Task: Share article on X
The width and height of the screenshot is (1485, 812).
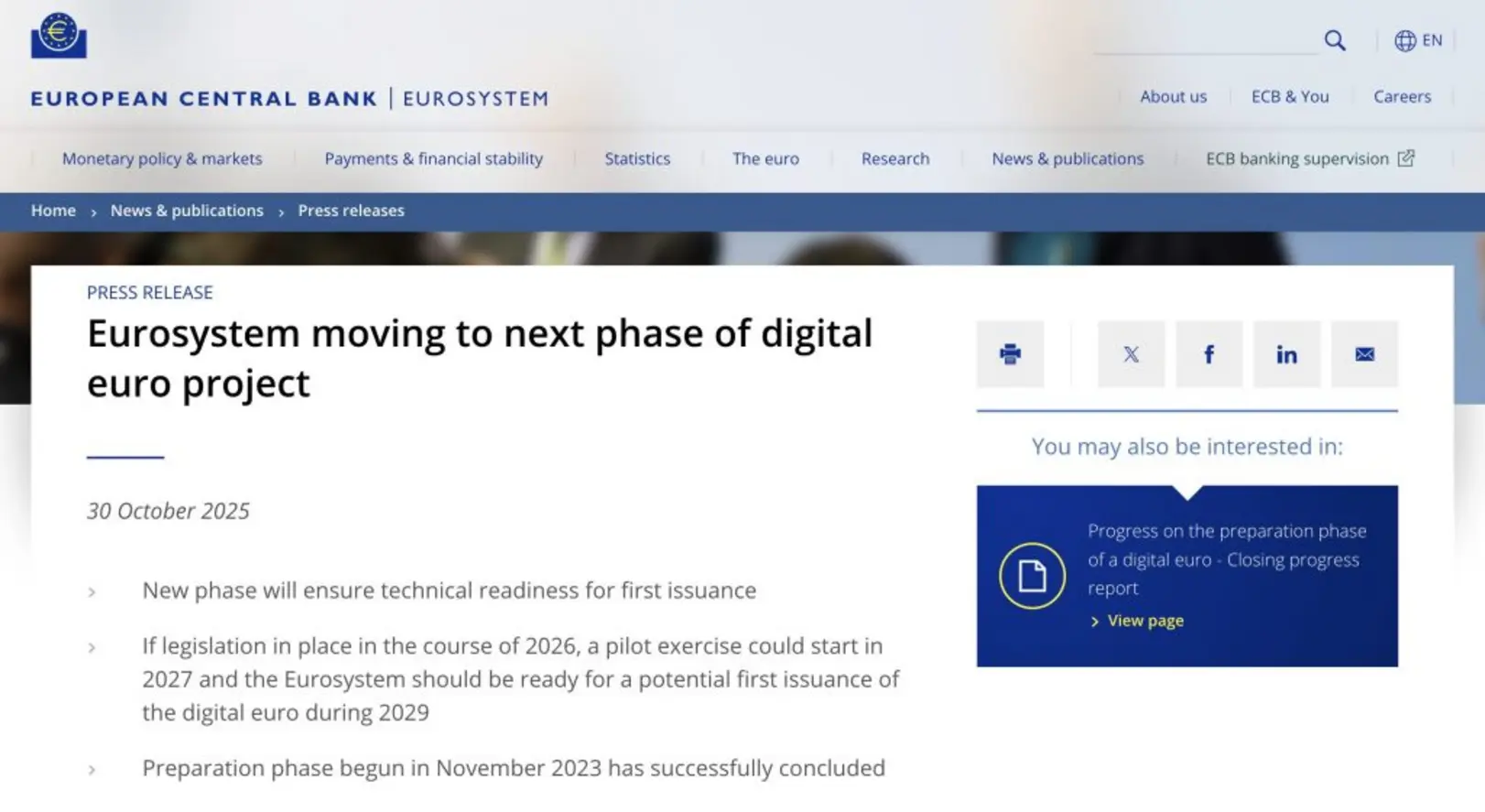Action: click(1131, 354)
